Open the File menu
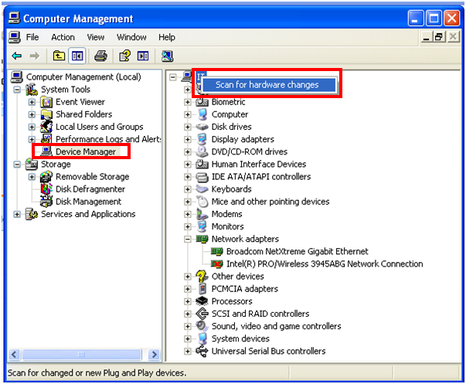The image size is (466, 384). click(x=32, y=37)
